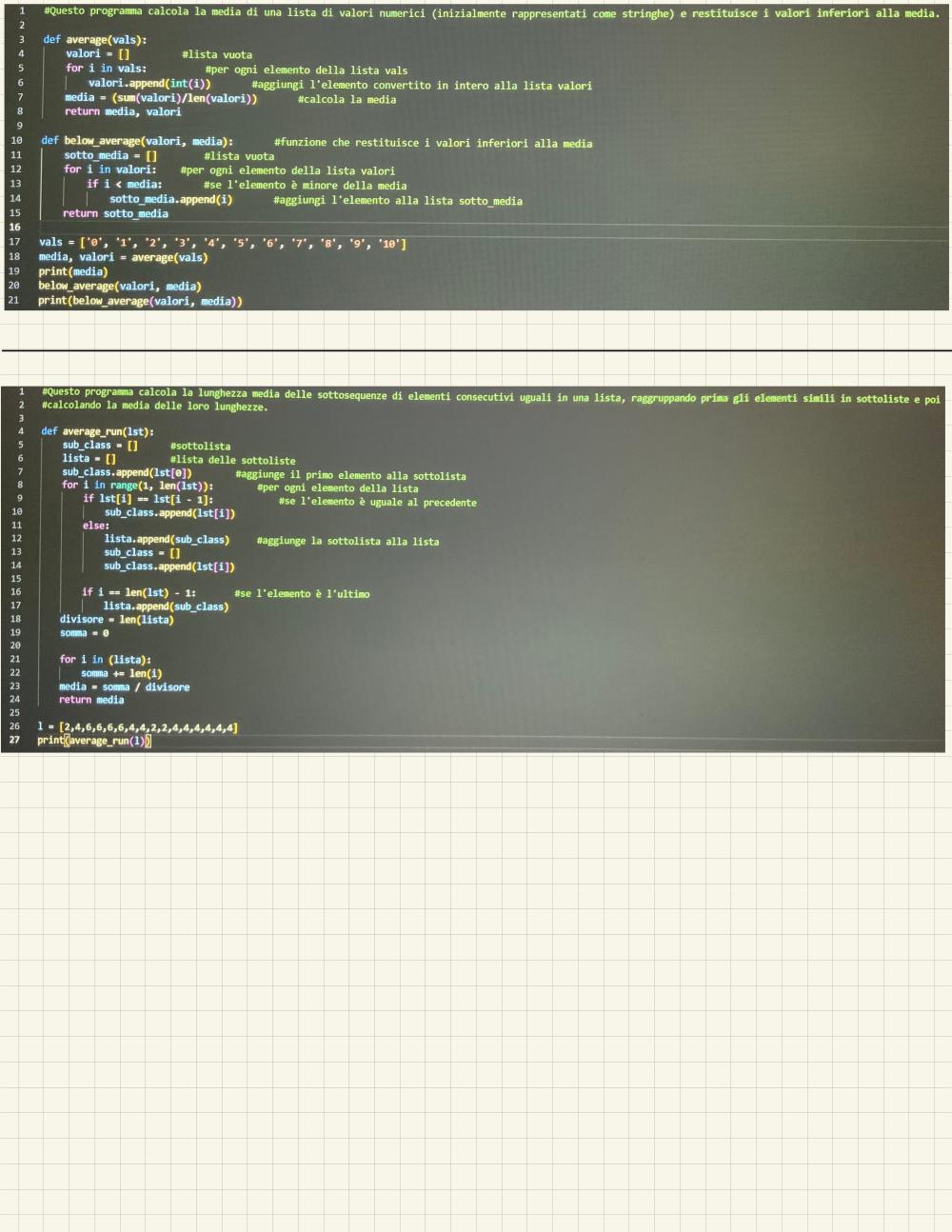The width and height of the screenshot is (952, 1232).
Task: Open the top code photo about below-average values
Action: click(x=476, y=155)
